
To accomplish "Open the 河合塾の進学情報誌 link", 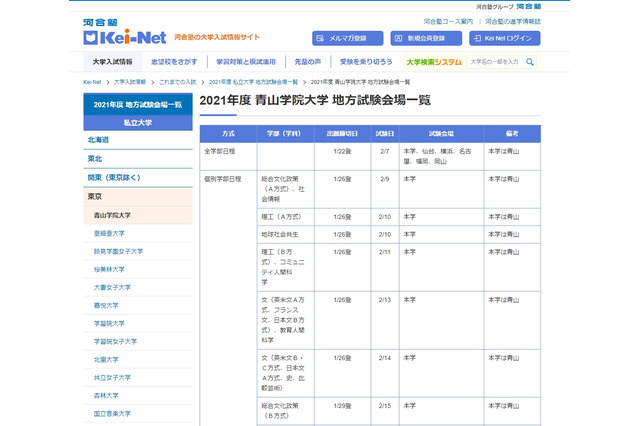I will tap(513, 21).
